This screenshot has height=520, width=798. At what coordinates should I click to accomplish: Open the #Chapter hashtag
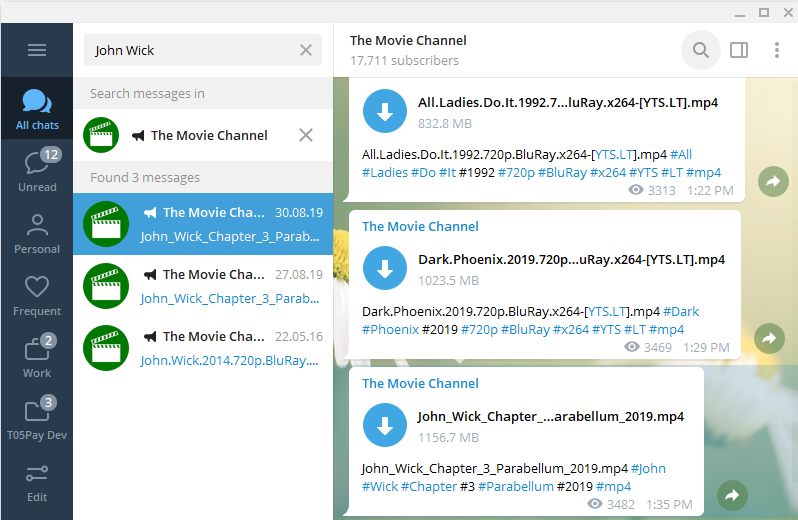point(429,486)
